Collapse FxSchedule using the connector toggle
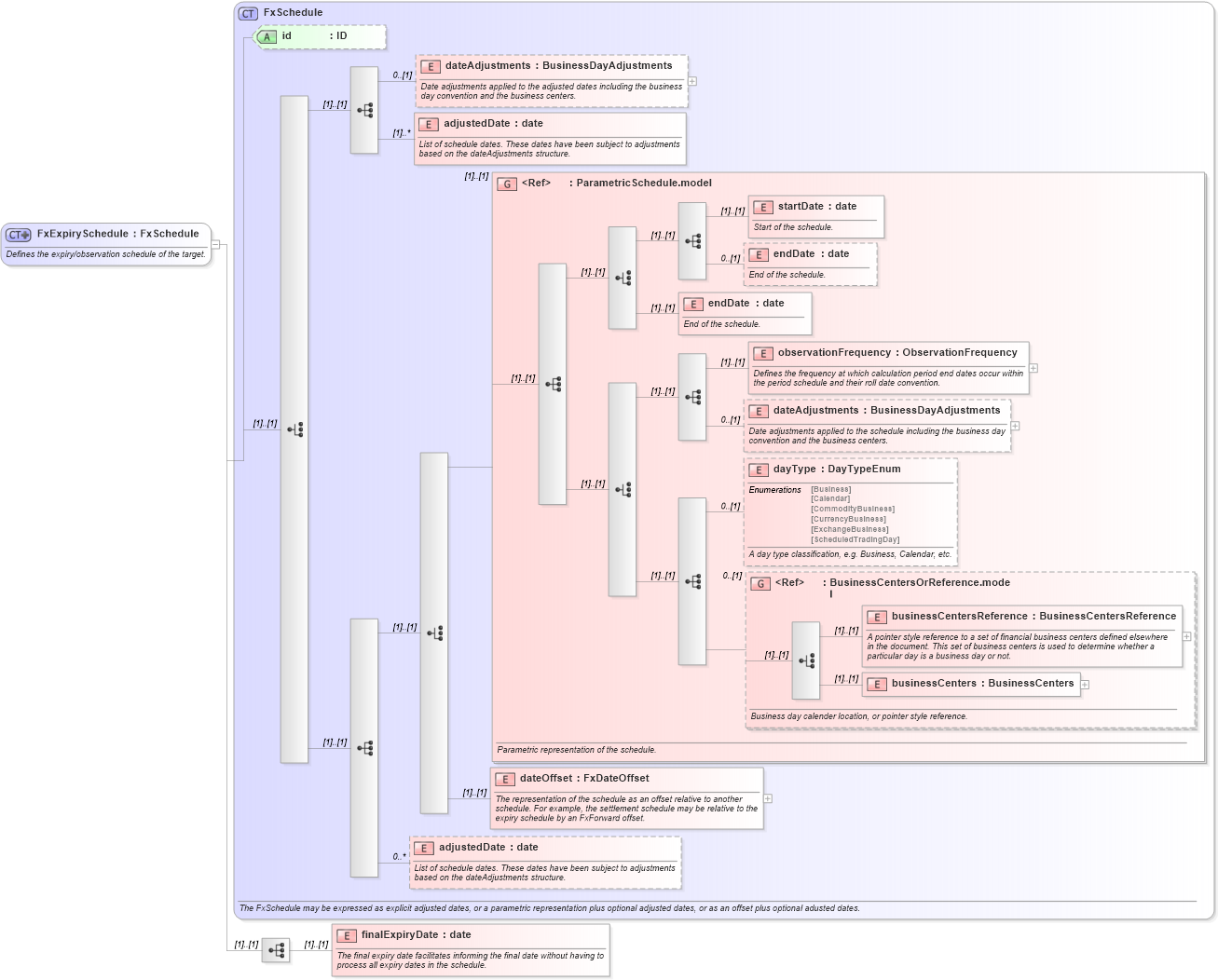Viewport: 1218px width, 980px height. click(215, 245)
